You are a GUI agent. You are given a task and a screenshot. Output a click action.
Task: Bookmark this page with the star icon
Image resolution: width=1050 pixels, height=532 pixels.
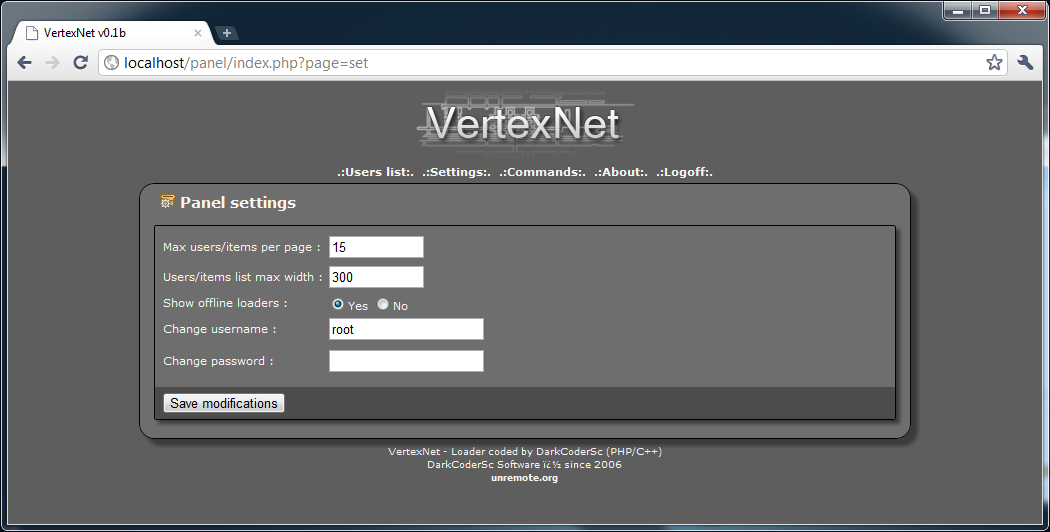click(x=994, y=63)
